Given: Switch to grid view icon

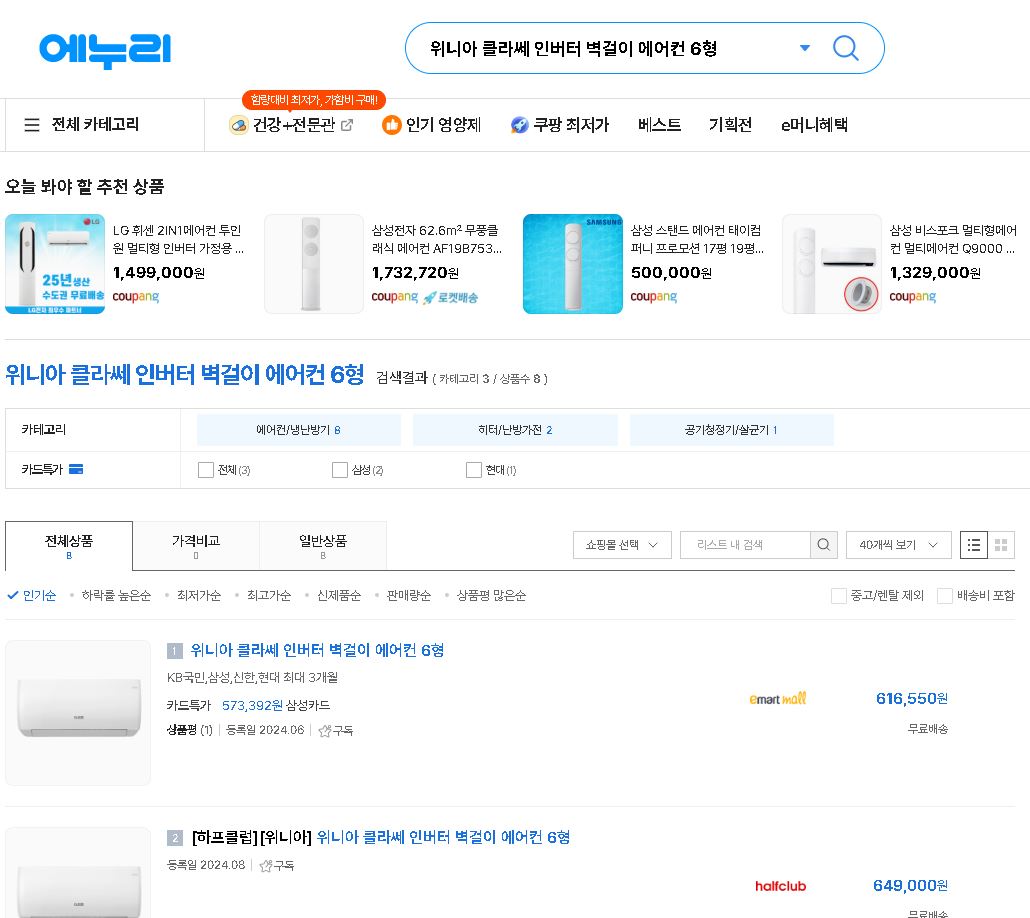Looking at the screenshot, I should (x=1001, y=545).
